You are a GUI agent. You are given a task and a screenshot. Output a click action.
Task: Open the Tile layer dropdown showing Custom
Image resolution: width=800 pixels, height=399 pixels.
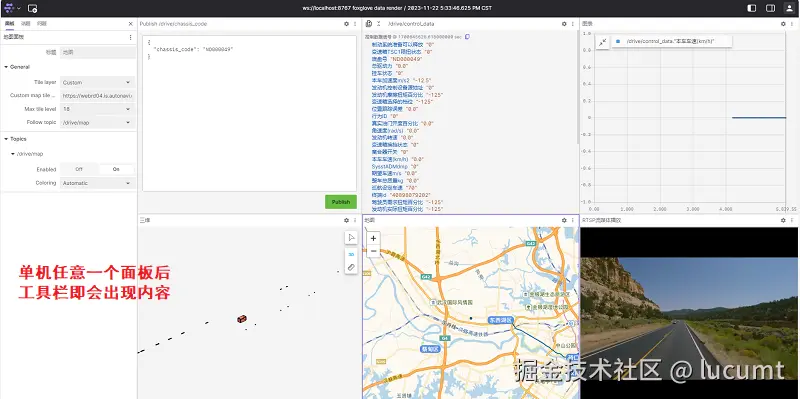(97, 82)
